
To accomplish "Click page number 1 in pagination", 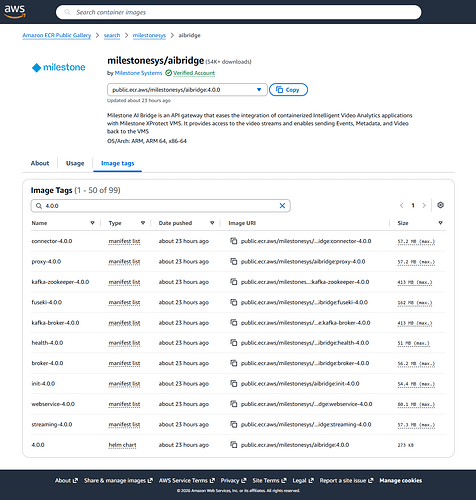I will (413, 205).
